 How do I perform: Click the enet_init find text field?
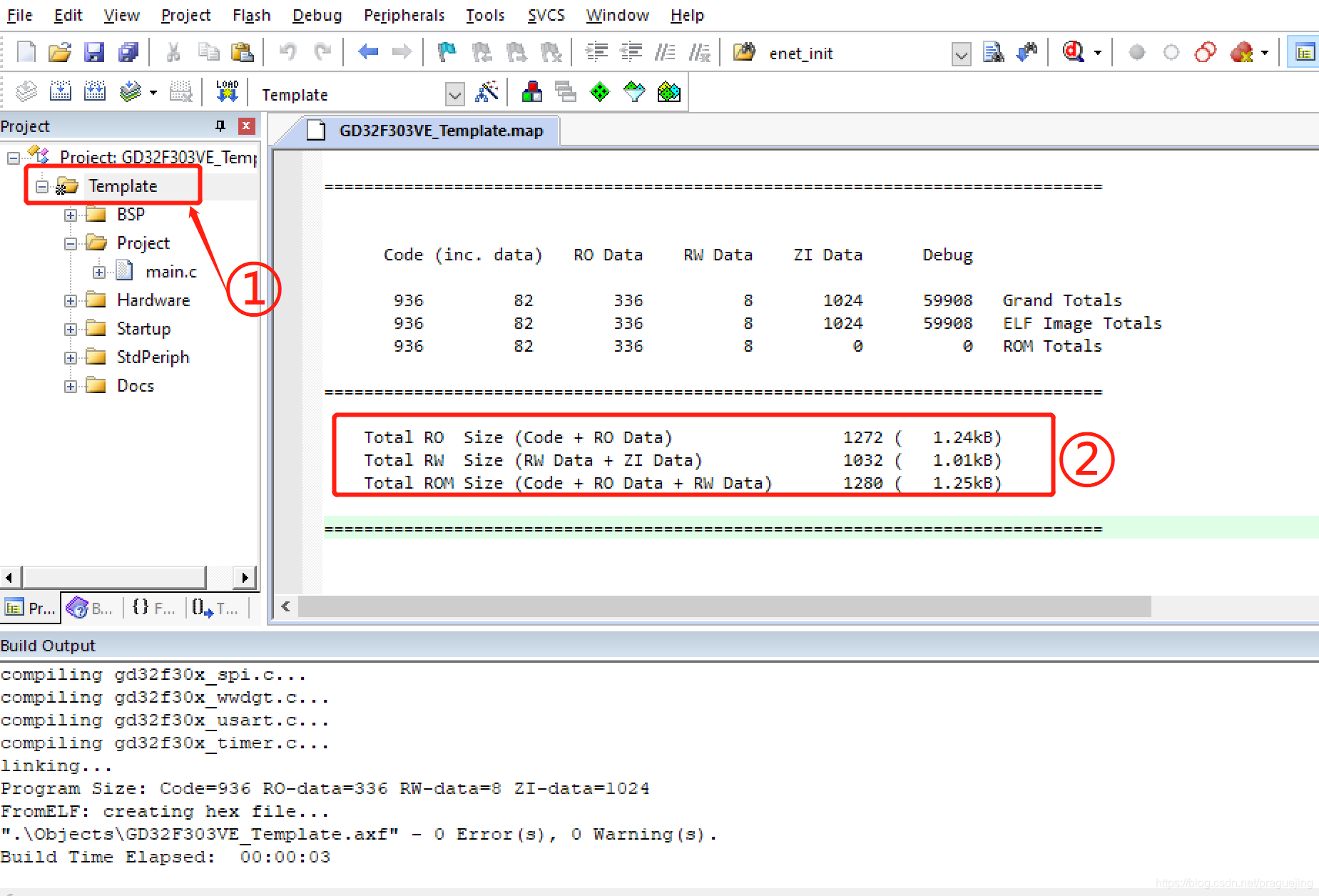[x=857, y=54]
